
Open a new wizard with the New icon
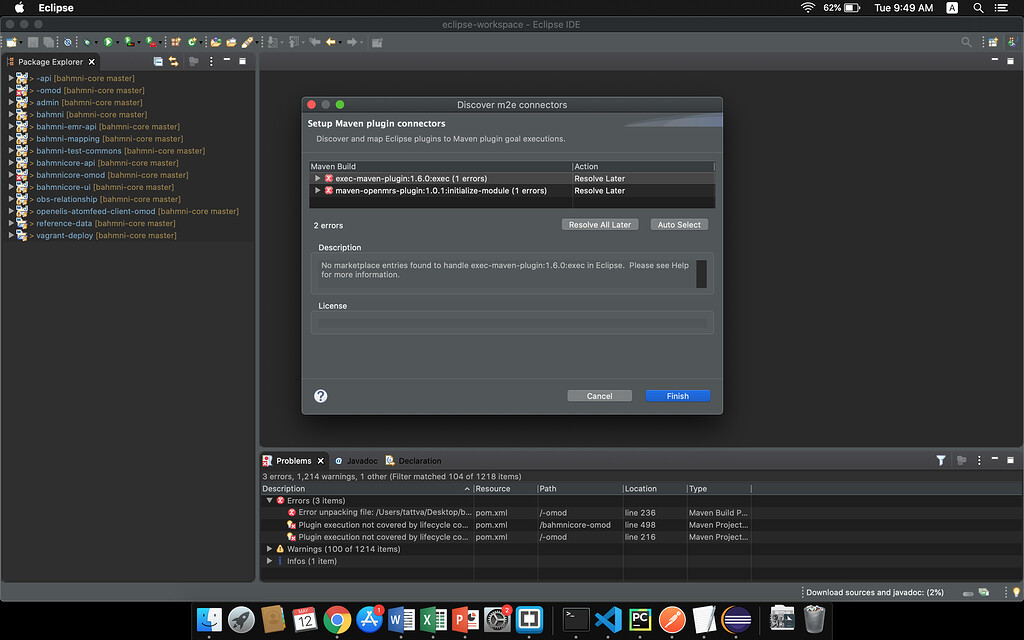point(12,41)
